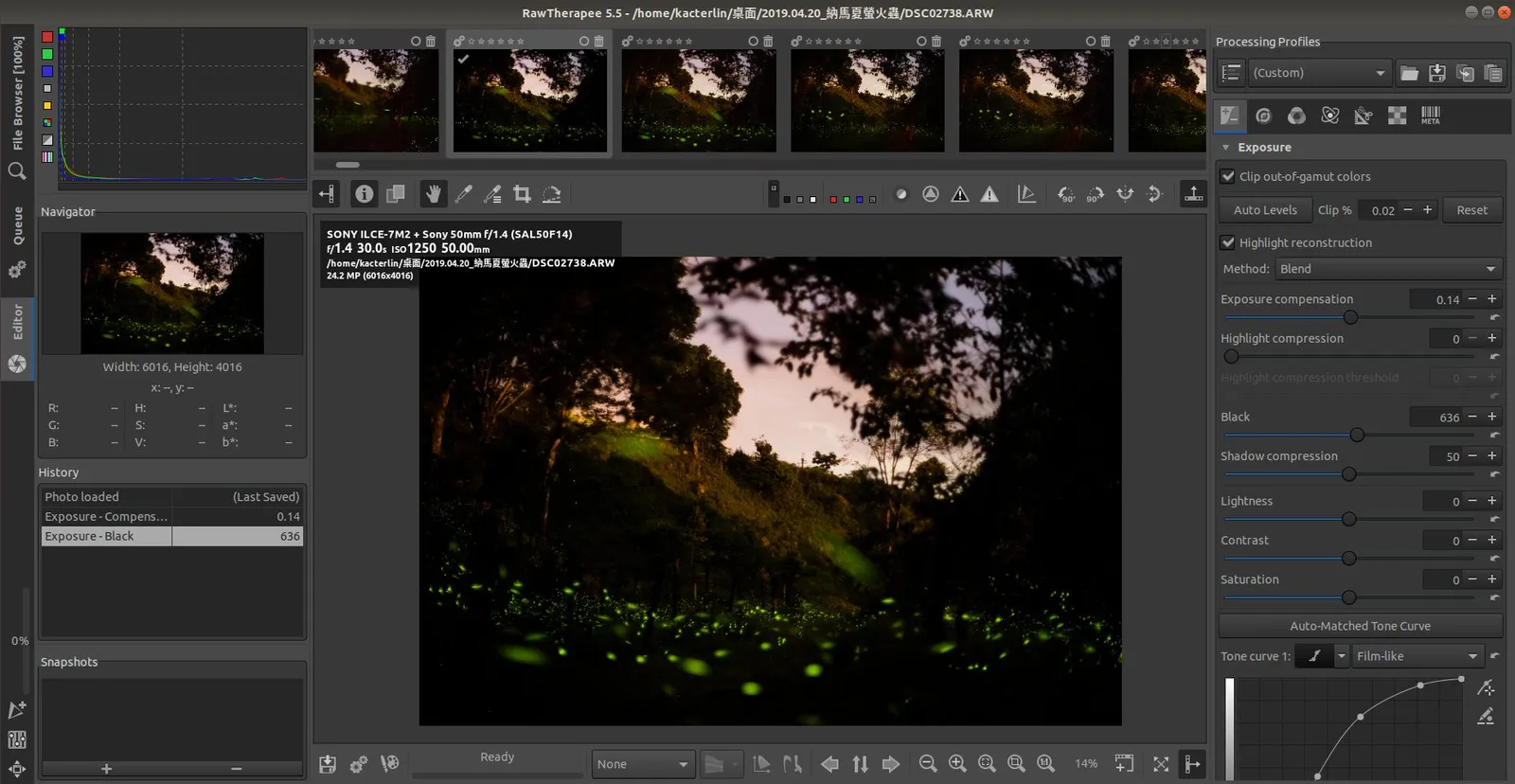Zoom out of the preview

pos(928,764)
